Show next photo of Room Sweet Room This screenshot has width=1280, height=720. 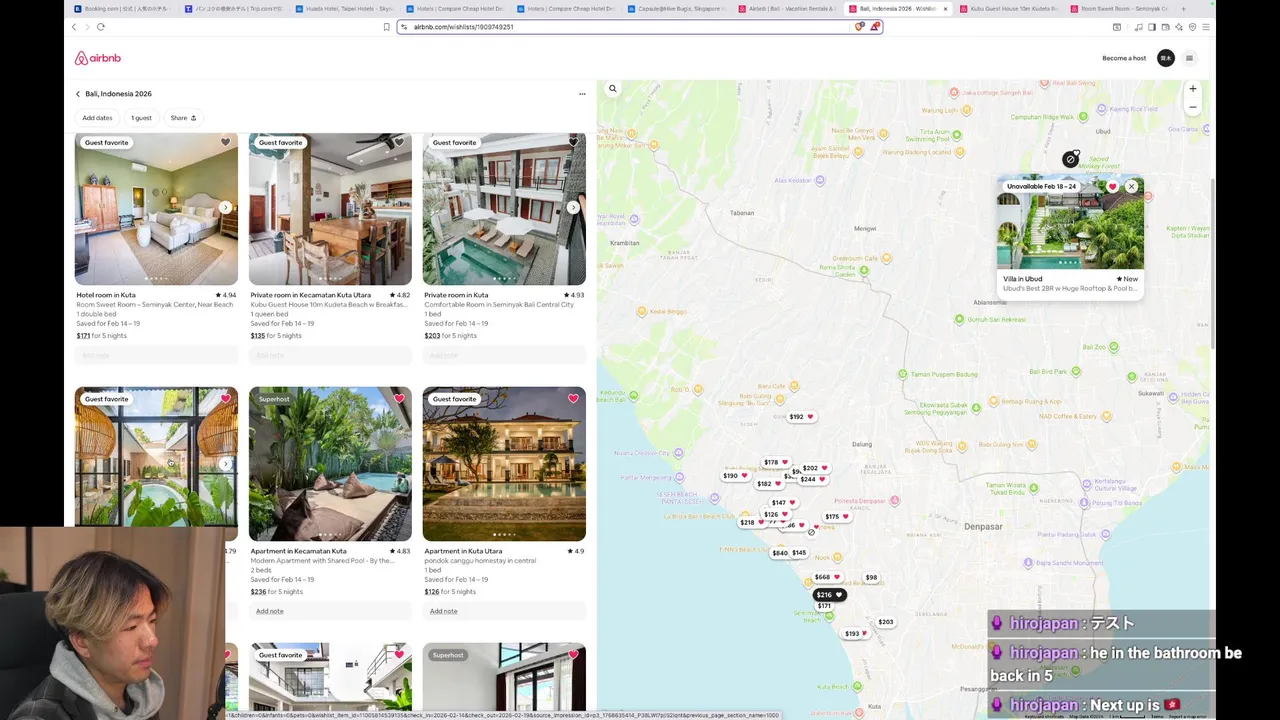click(225, 208)
